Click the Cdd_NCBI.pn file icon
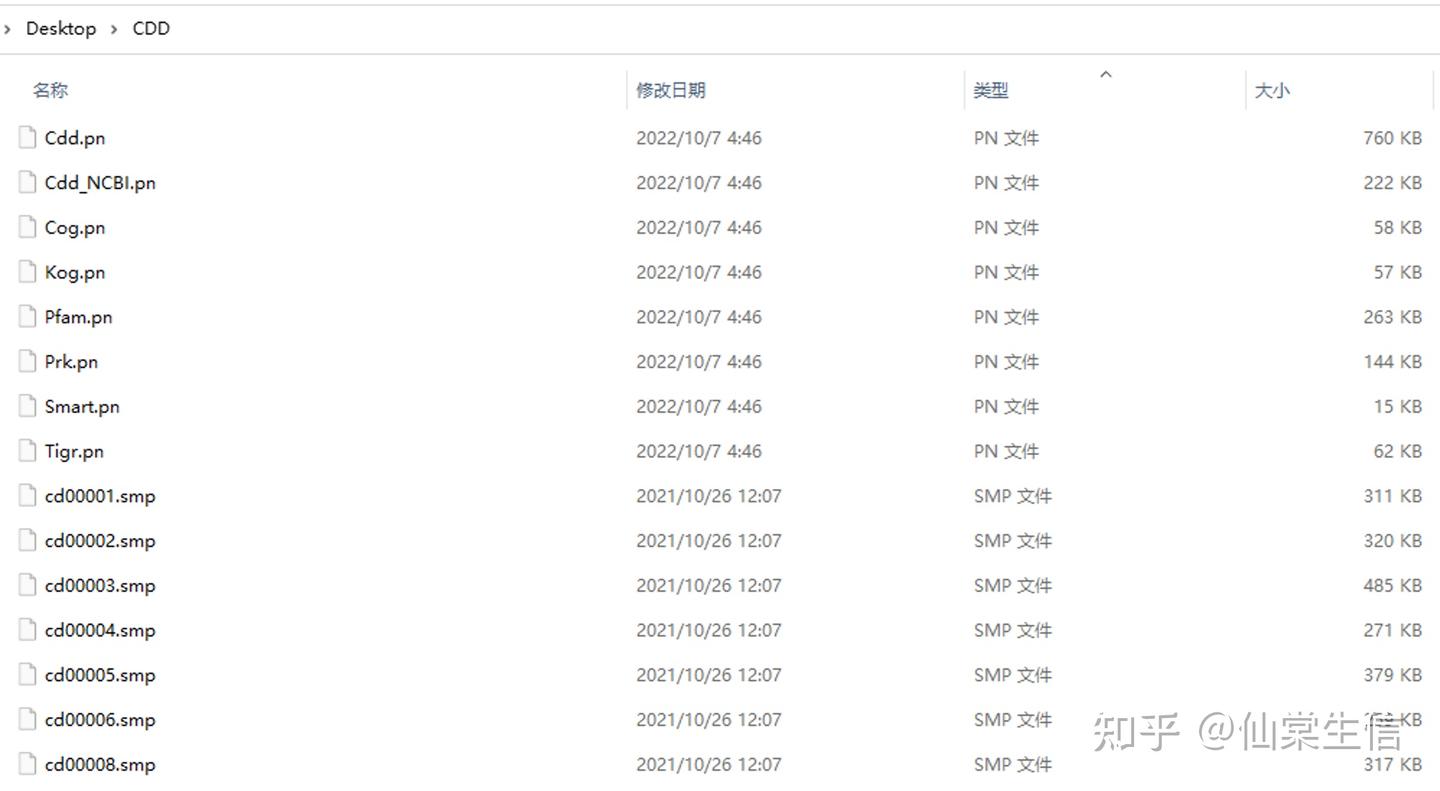 pyautogui.click(x=28, y=183)
